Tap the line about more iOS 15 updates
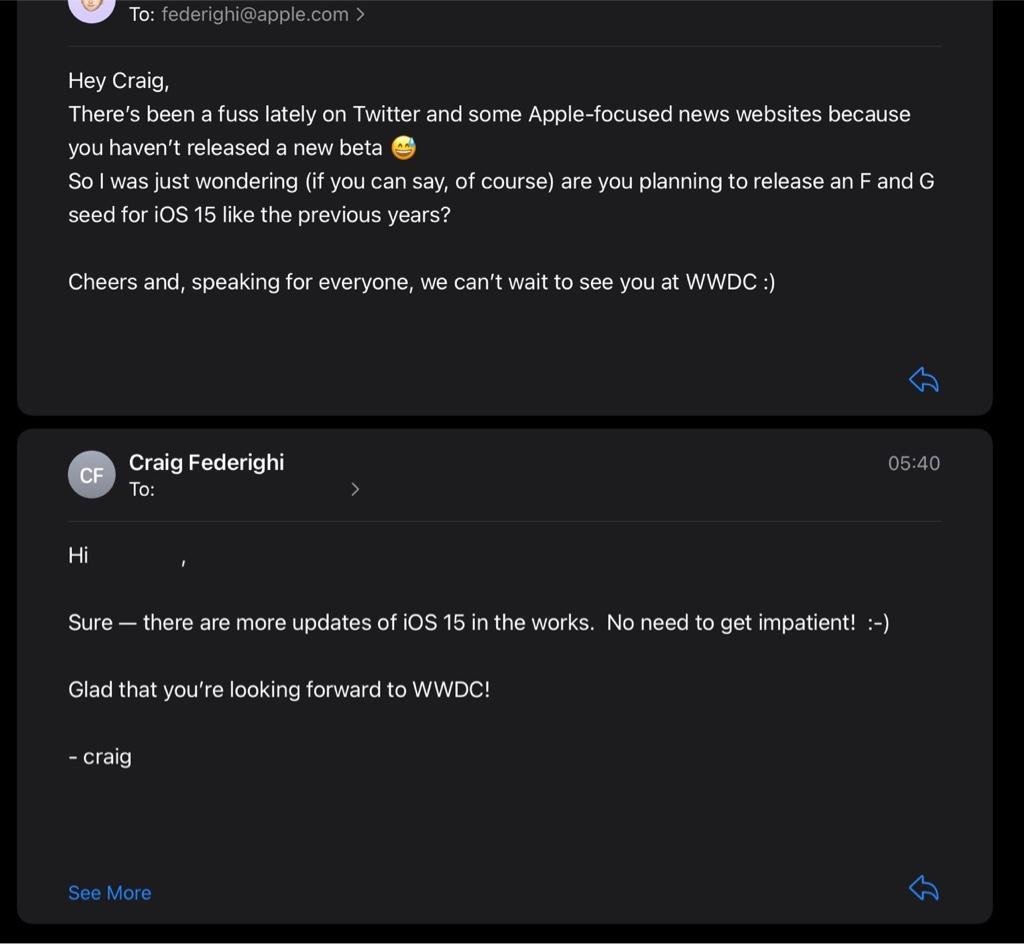 click(x=478, y=623)
